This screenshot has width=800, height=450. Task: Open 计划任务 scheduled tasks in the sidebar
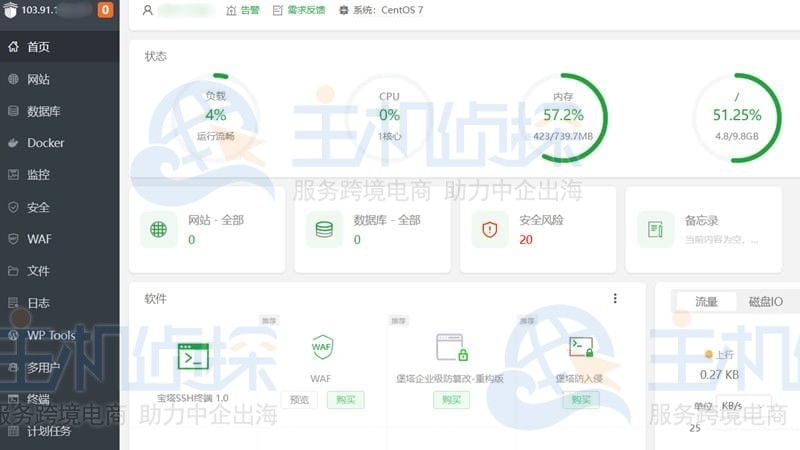pos(60,431)
